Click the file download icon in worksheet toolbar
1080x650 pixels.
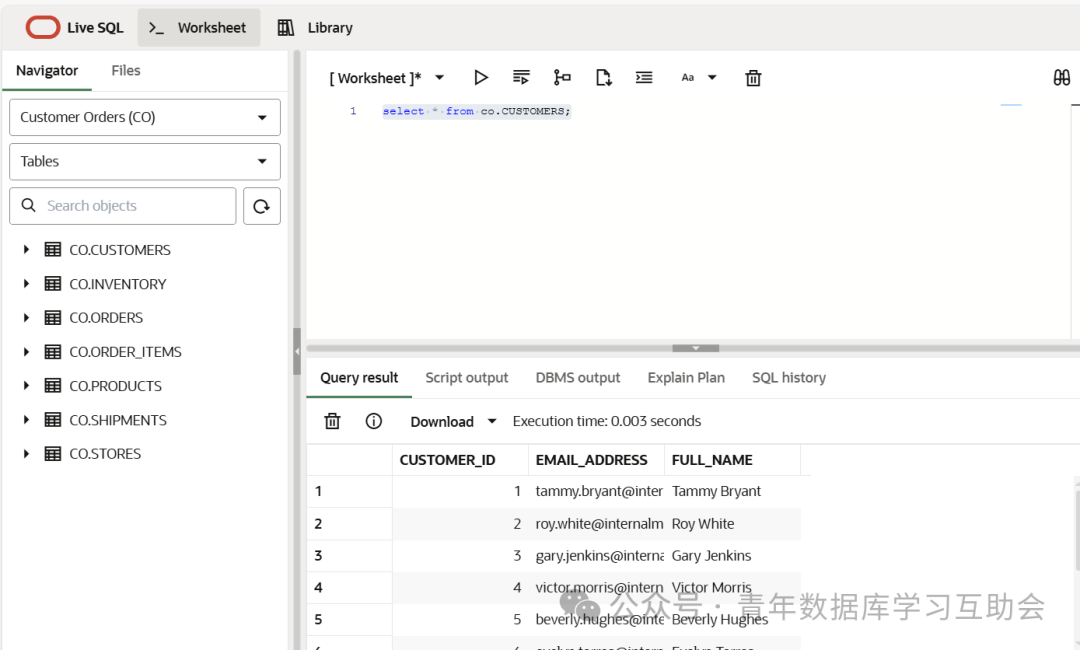(603, 78)
